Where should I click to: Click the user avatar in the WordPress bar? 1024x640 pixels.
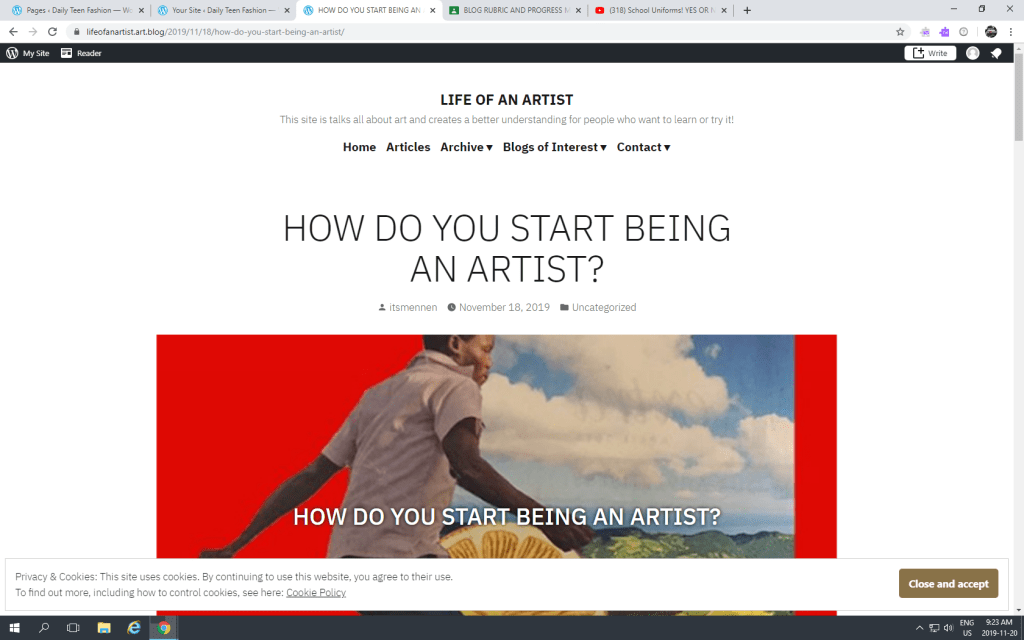pos(972,53)
